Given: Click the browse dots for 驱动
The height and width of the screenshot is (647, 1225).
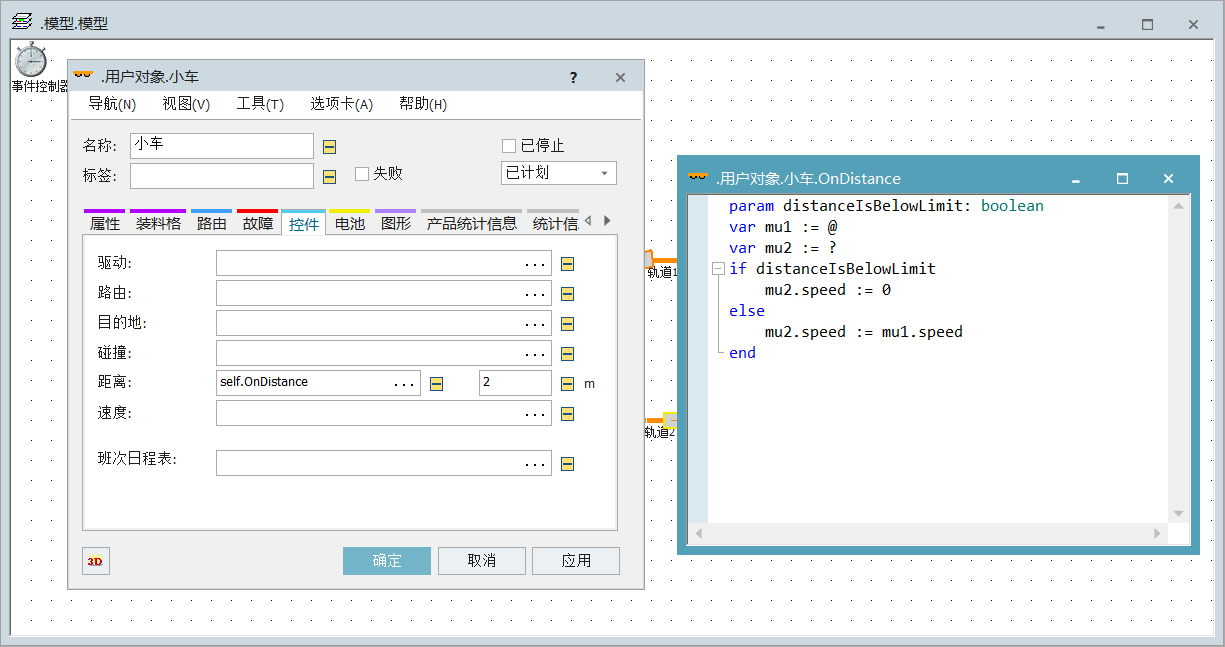Looking at the screenshot, I should tap(536, 264).
